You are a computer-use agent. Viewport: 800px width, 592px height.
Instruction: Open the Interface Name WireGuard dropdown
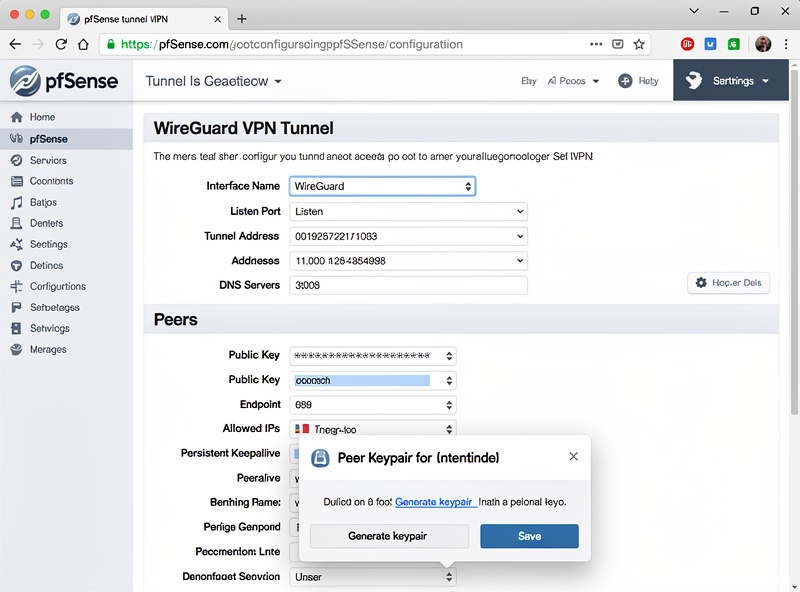point(383,186)
